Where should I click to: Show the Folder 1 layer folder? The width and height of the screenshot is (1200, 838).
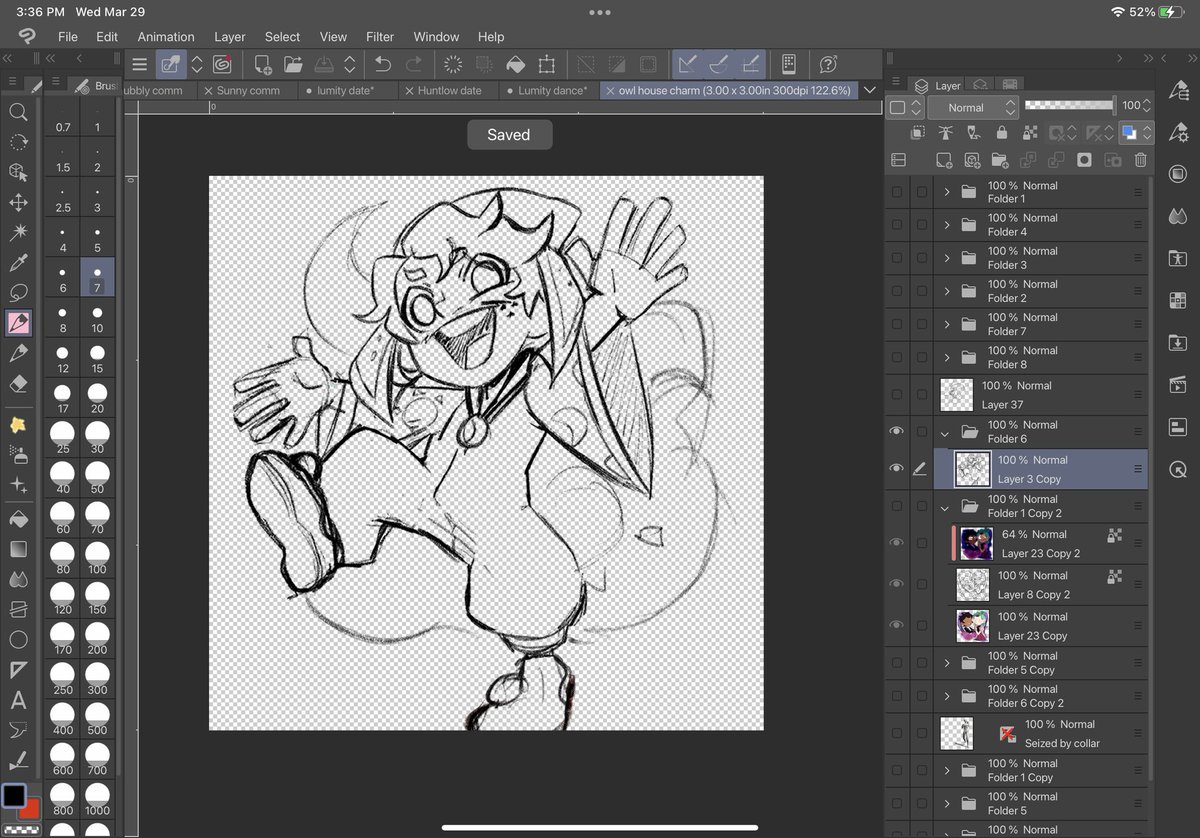[896, 192]
